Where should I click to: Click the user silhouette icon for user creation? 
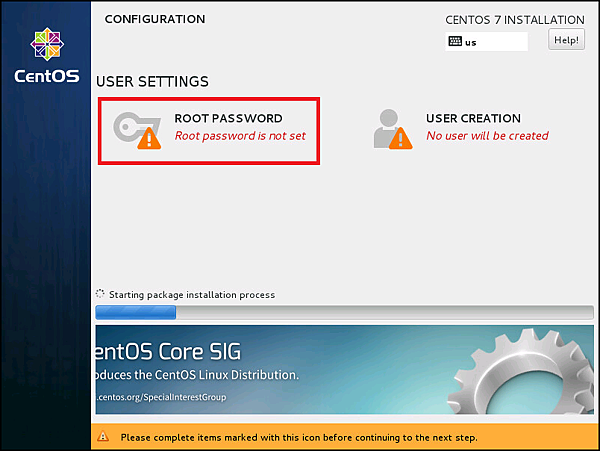click(387, 126)
